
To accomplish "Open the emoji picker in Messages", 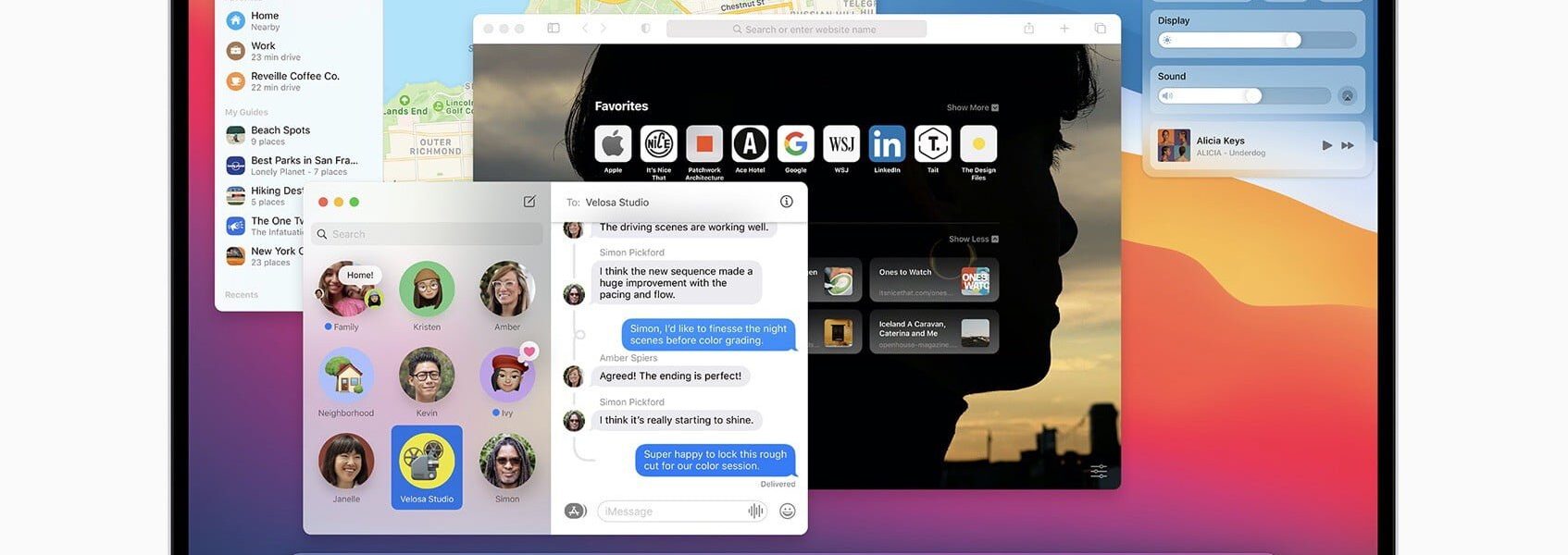I will click(788, 511).
